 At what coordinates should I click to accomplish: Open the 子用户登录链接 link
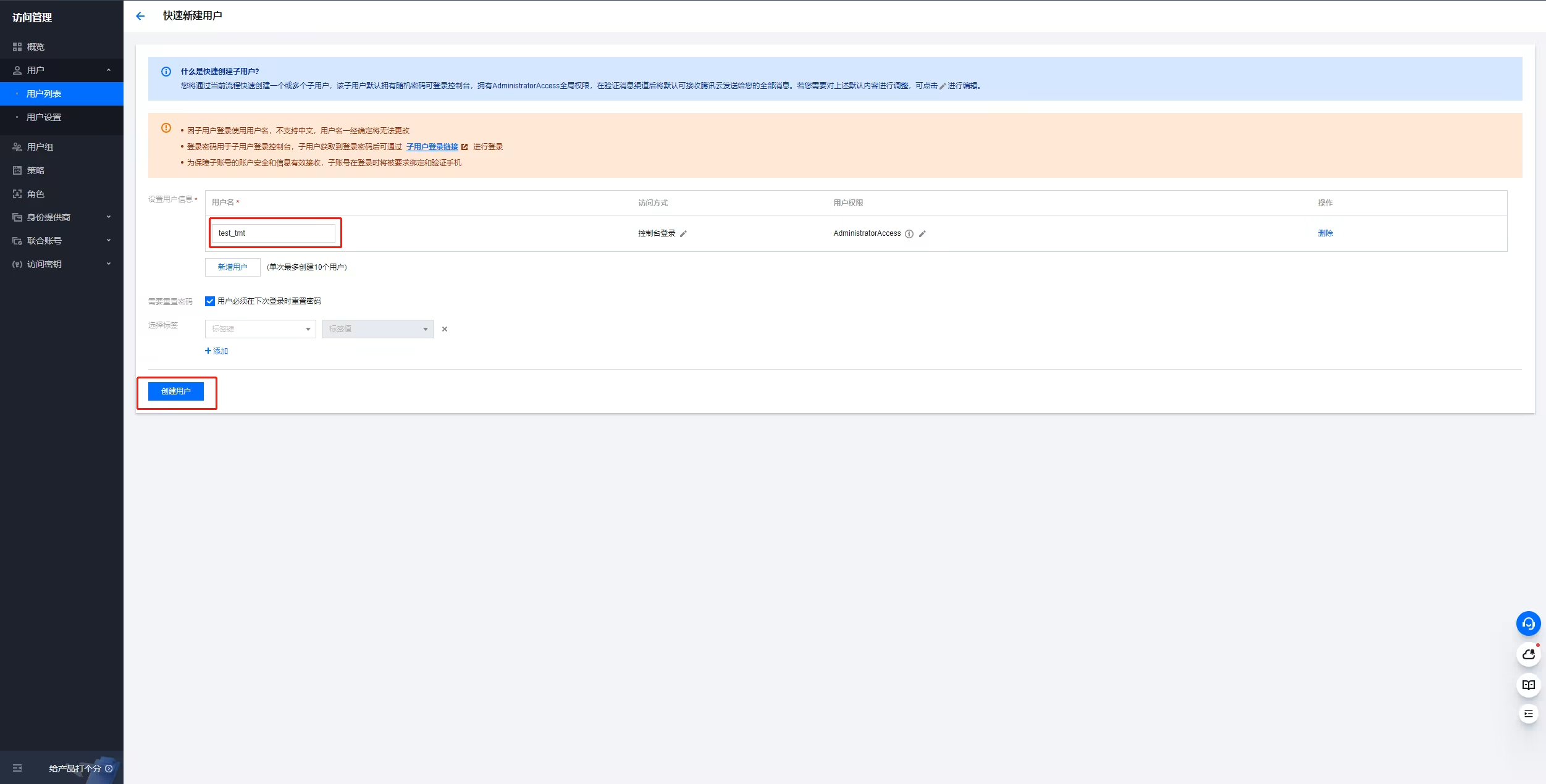click(432, 147)
